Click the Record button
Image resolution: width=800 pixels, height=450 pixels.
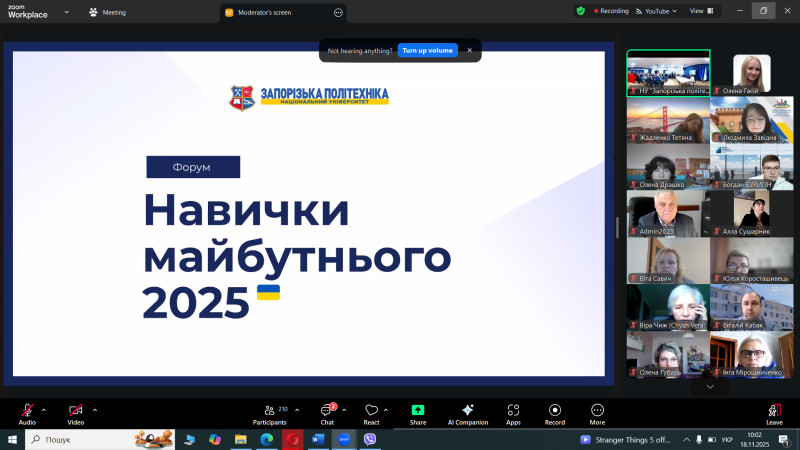coord(555,411)
